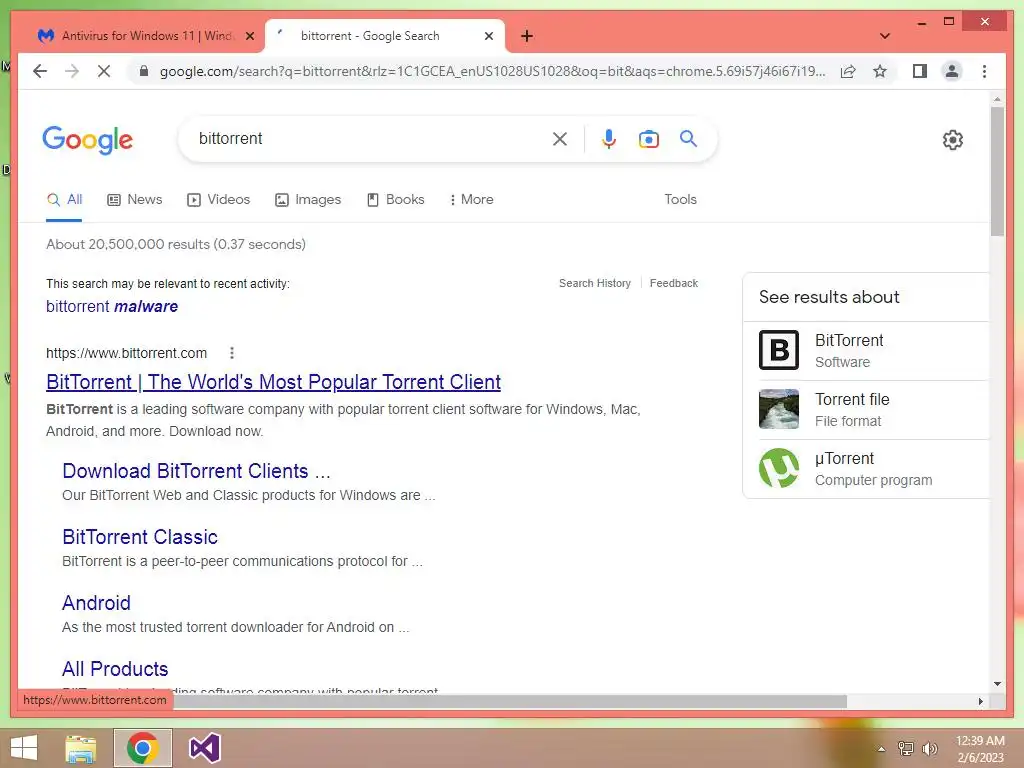This screenshot has height=768, width=1024.
Task: Click the vertical scrollbar thumb
Action: [997, 171]
